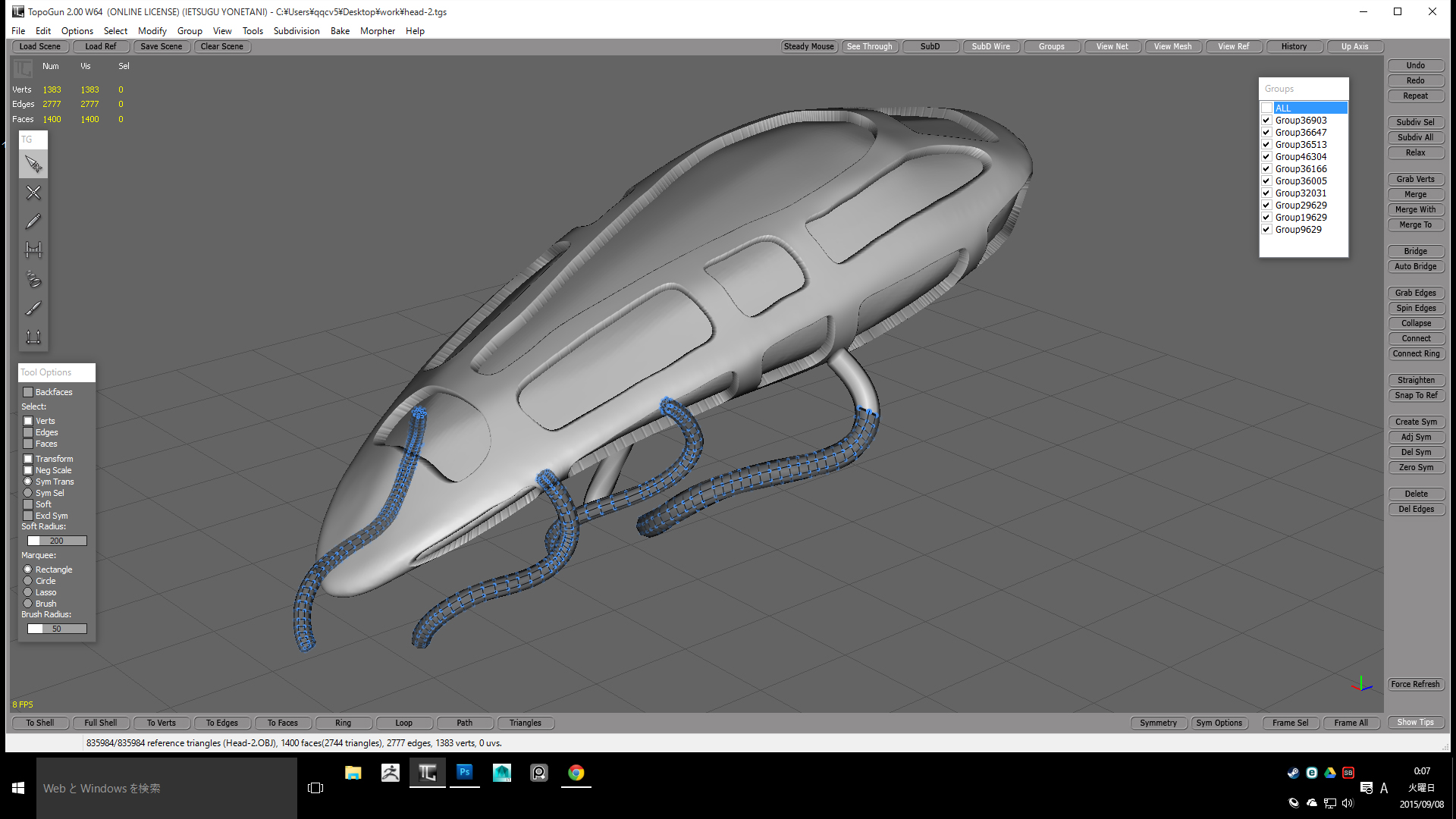The width and height of the screenshot is (1456, 819).
Task: Open the volume control tray icon
Action: point(1348,803)
